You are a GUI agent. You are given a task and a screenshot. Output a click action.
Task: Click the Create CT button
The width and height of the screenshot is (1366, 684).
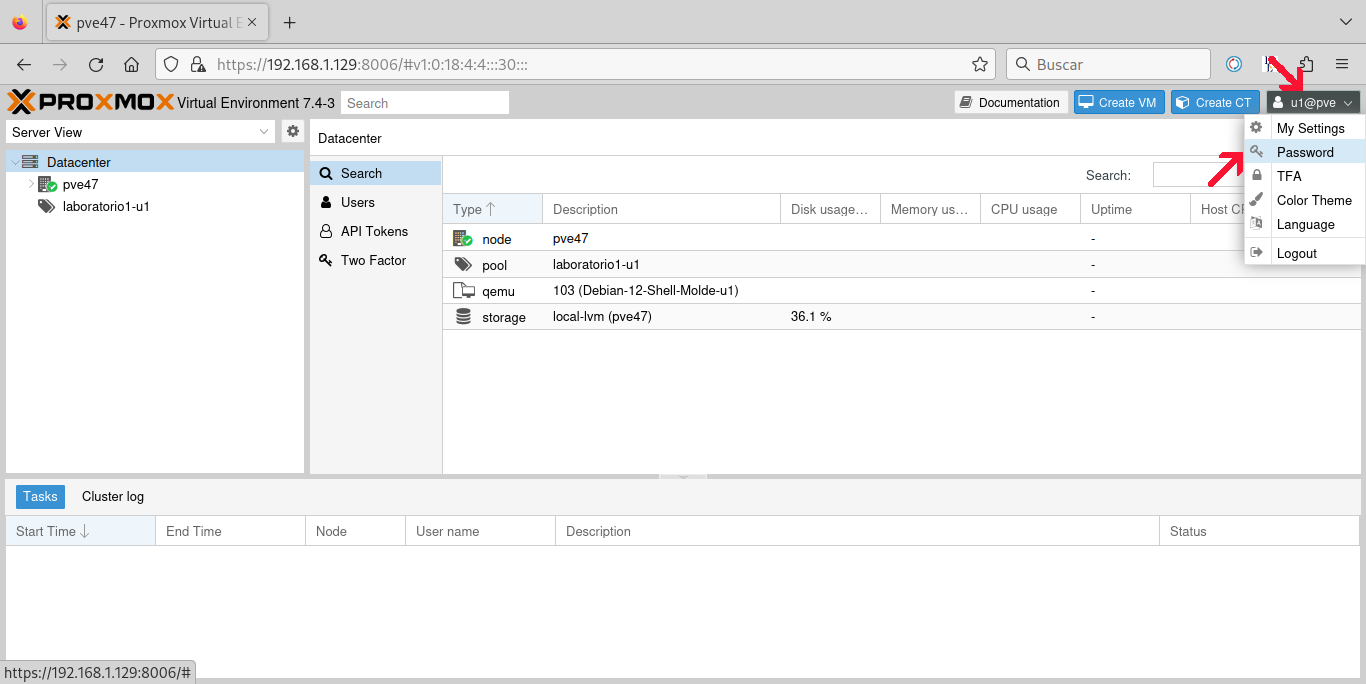tap(1216, 102)
